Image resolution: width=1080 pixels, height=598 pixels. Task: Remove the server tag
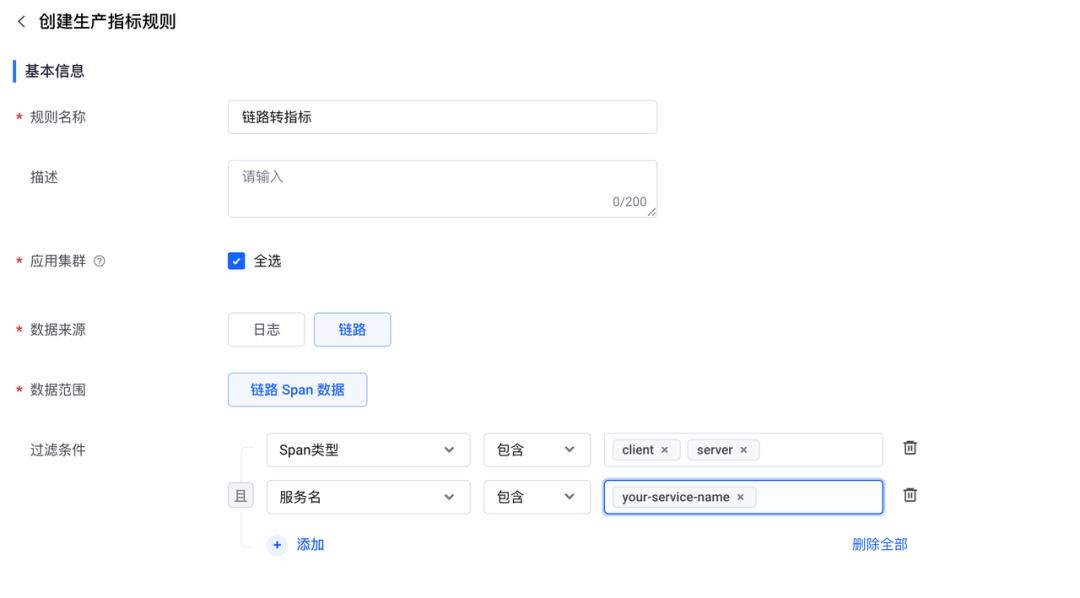click(744, 450)
